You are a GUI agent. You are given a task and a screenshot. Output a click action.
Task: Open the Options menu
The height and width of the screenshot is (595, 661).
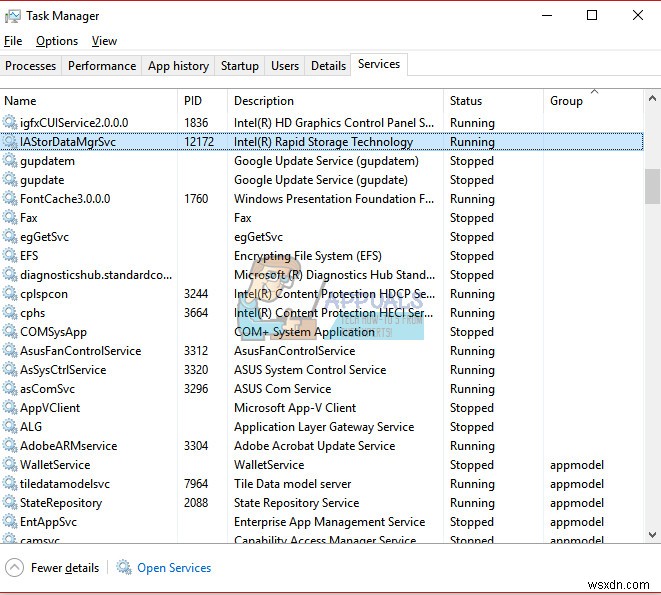tap(57, 41)
